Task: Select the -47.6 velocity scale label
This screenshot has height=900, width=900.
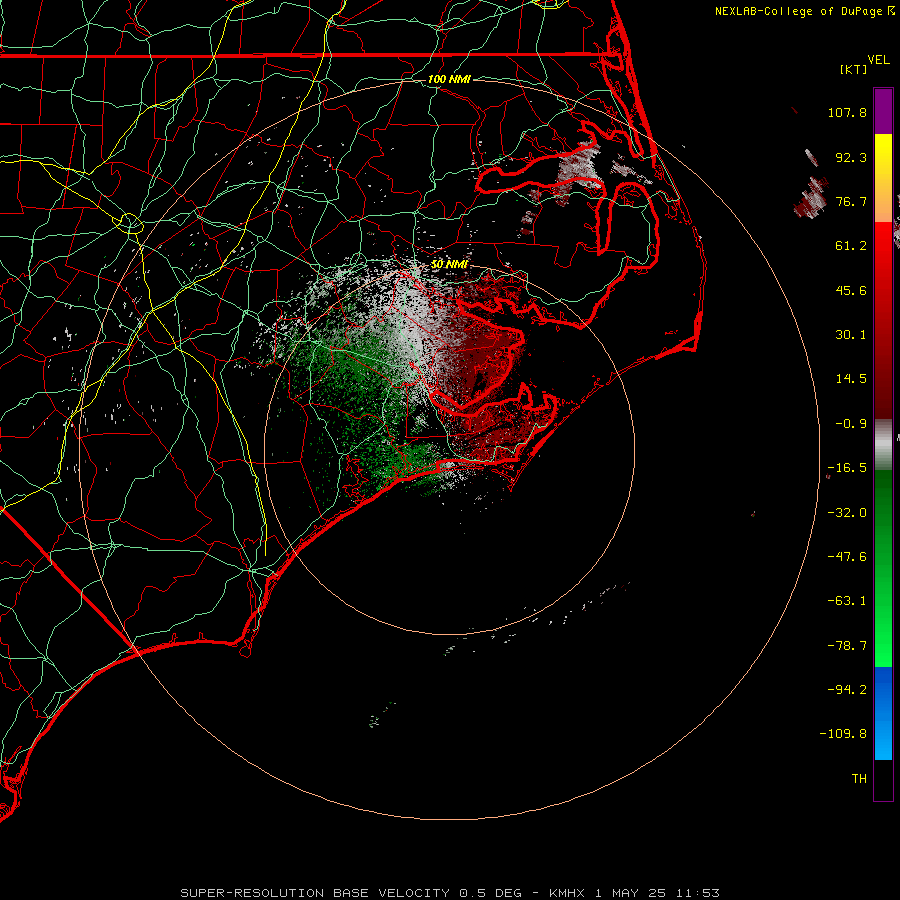Action: (x=847, y=557)
